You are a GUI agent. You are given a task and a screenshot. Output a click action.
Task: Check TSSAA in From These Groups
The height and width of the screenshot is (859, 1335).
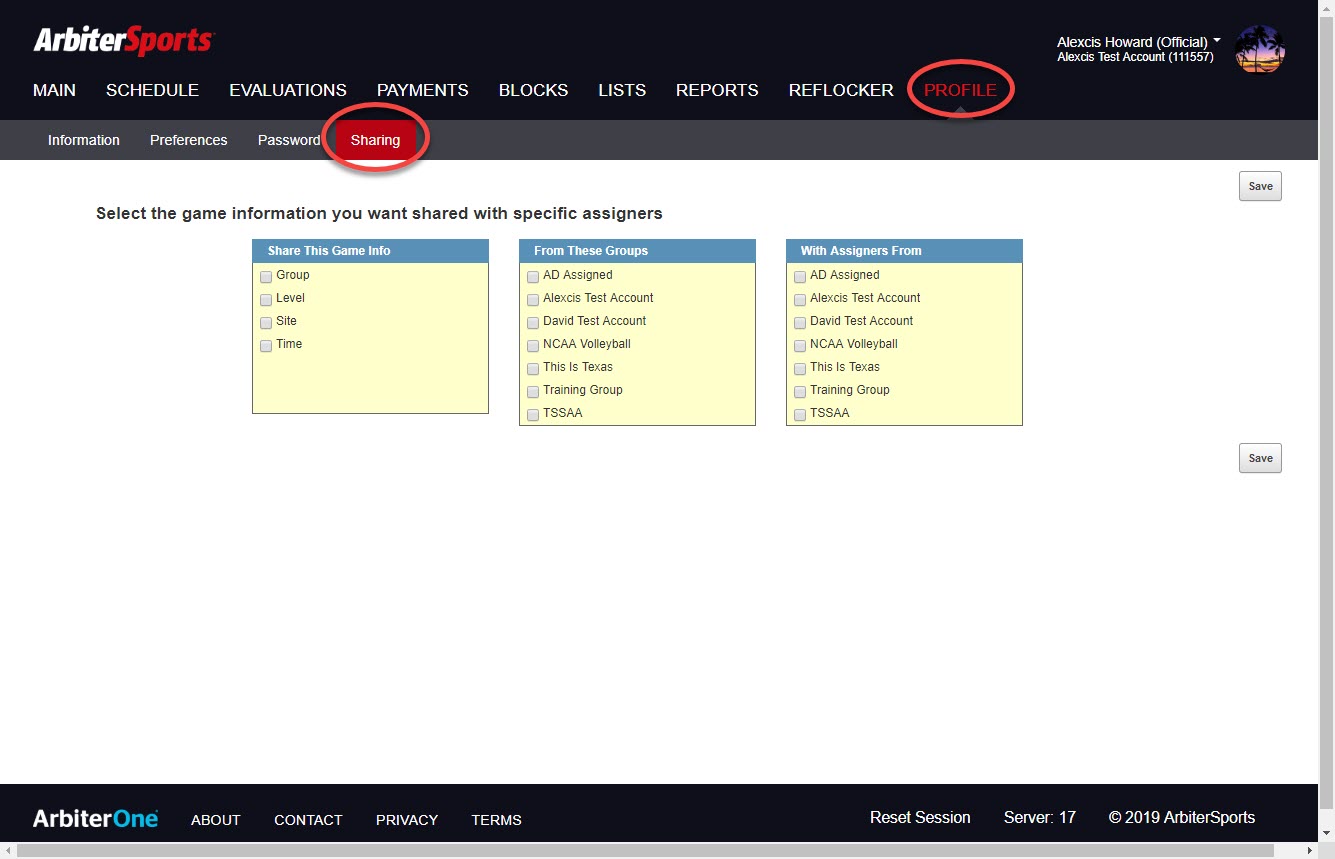[533, 415]
